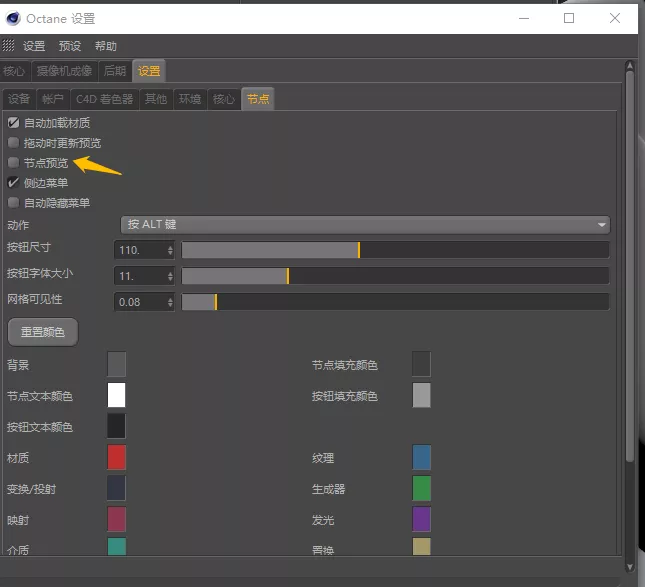
Task: Open the 动作 dropdown showing 按 ALT 键
Action: [365, 225]
